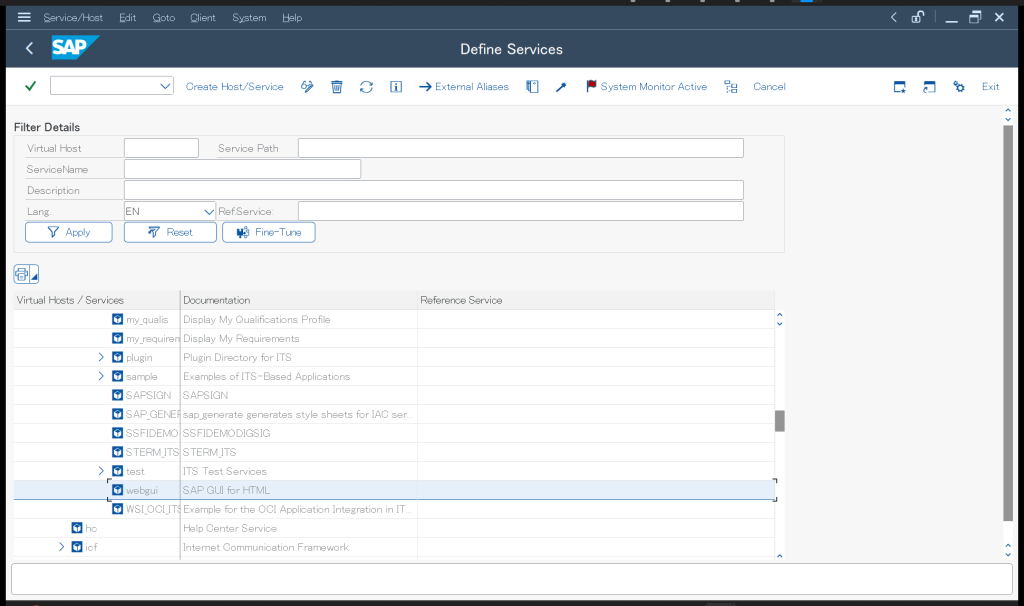Expand the icf tree node
1024x606 pixels.
coord(61,547)
